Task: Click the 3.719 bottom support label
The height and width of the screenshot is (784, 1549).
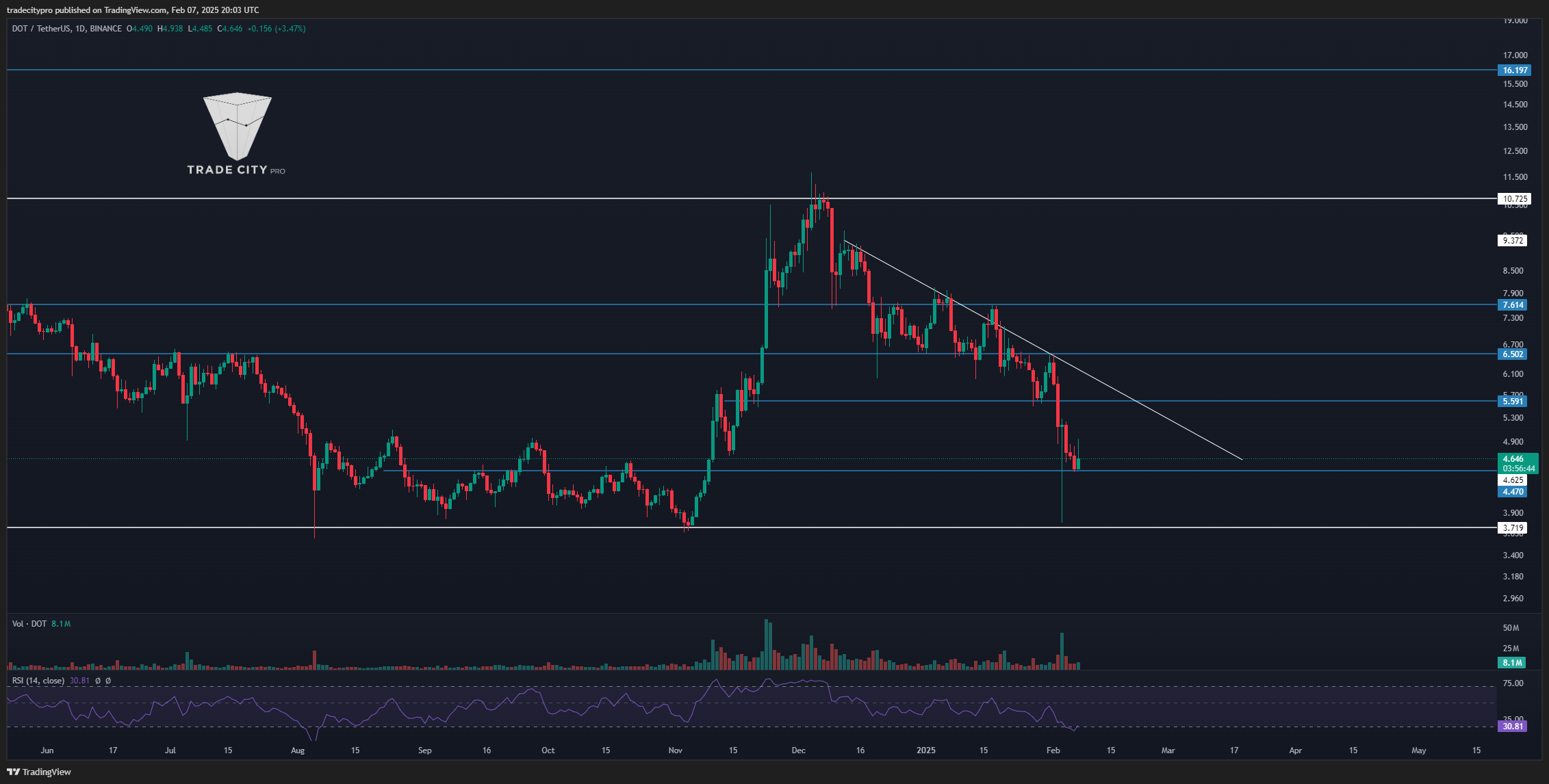Action: pos(1512,528)
